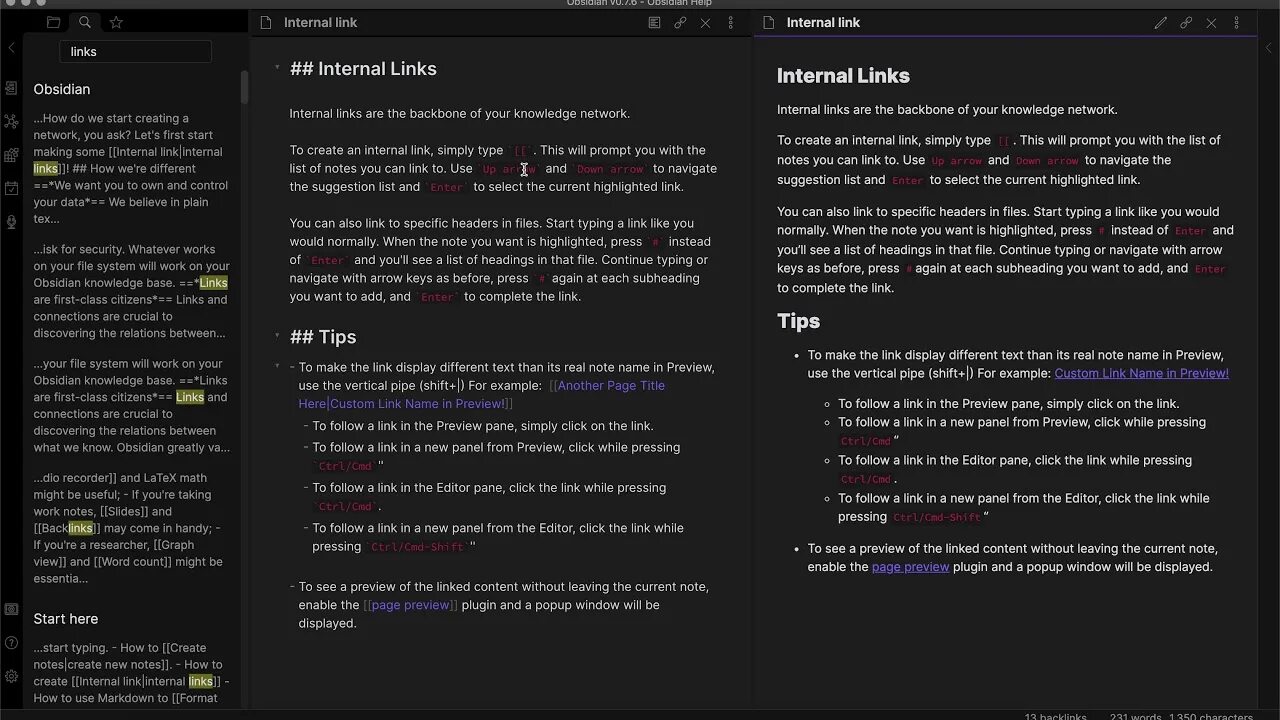
Task: Switch right pane to edit mode with pencil
Action: pyautogui.click(x=1160, y=22)
